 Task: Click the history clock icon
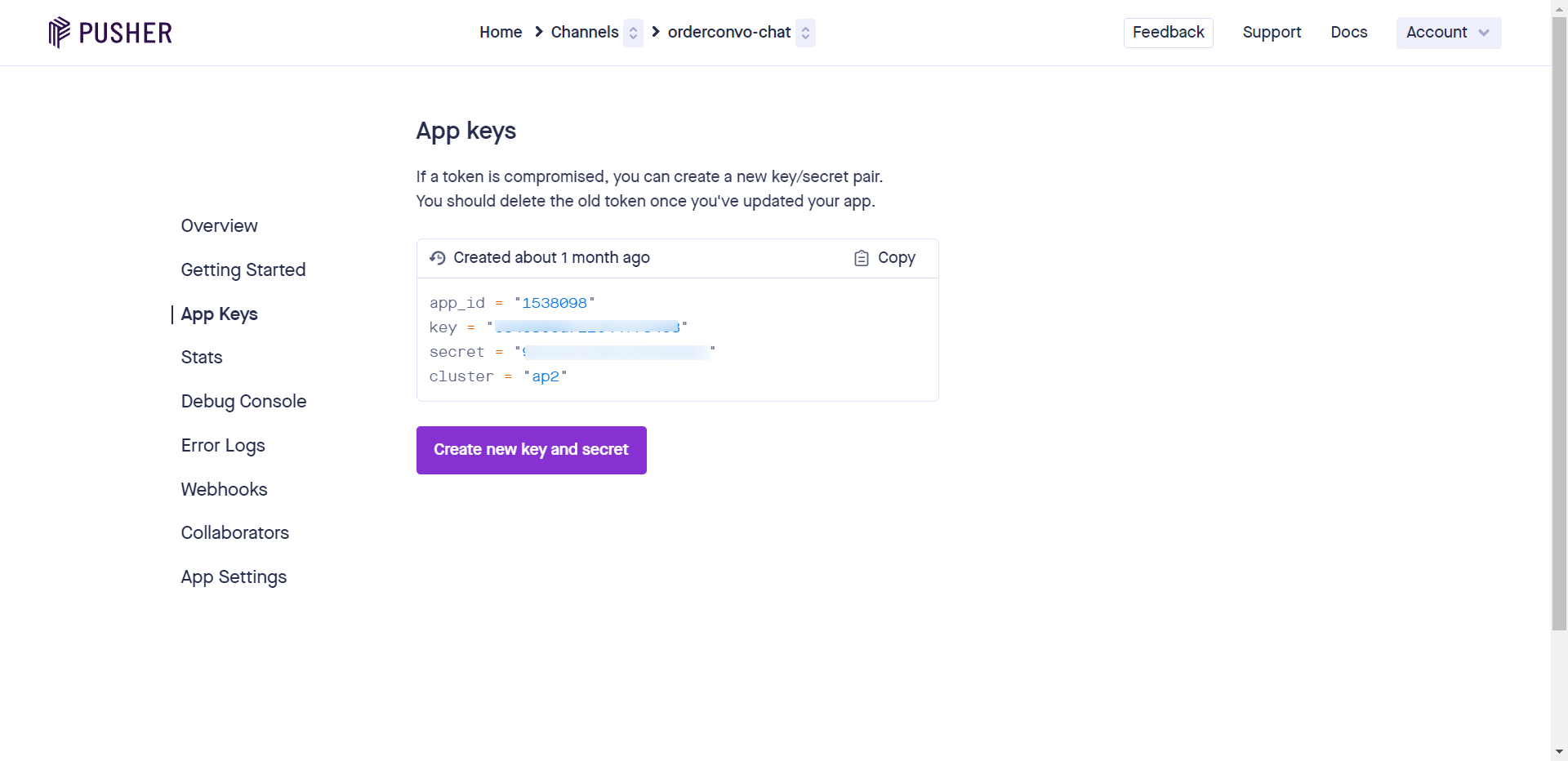(438, 258)
